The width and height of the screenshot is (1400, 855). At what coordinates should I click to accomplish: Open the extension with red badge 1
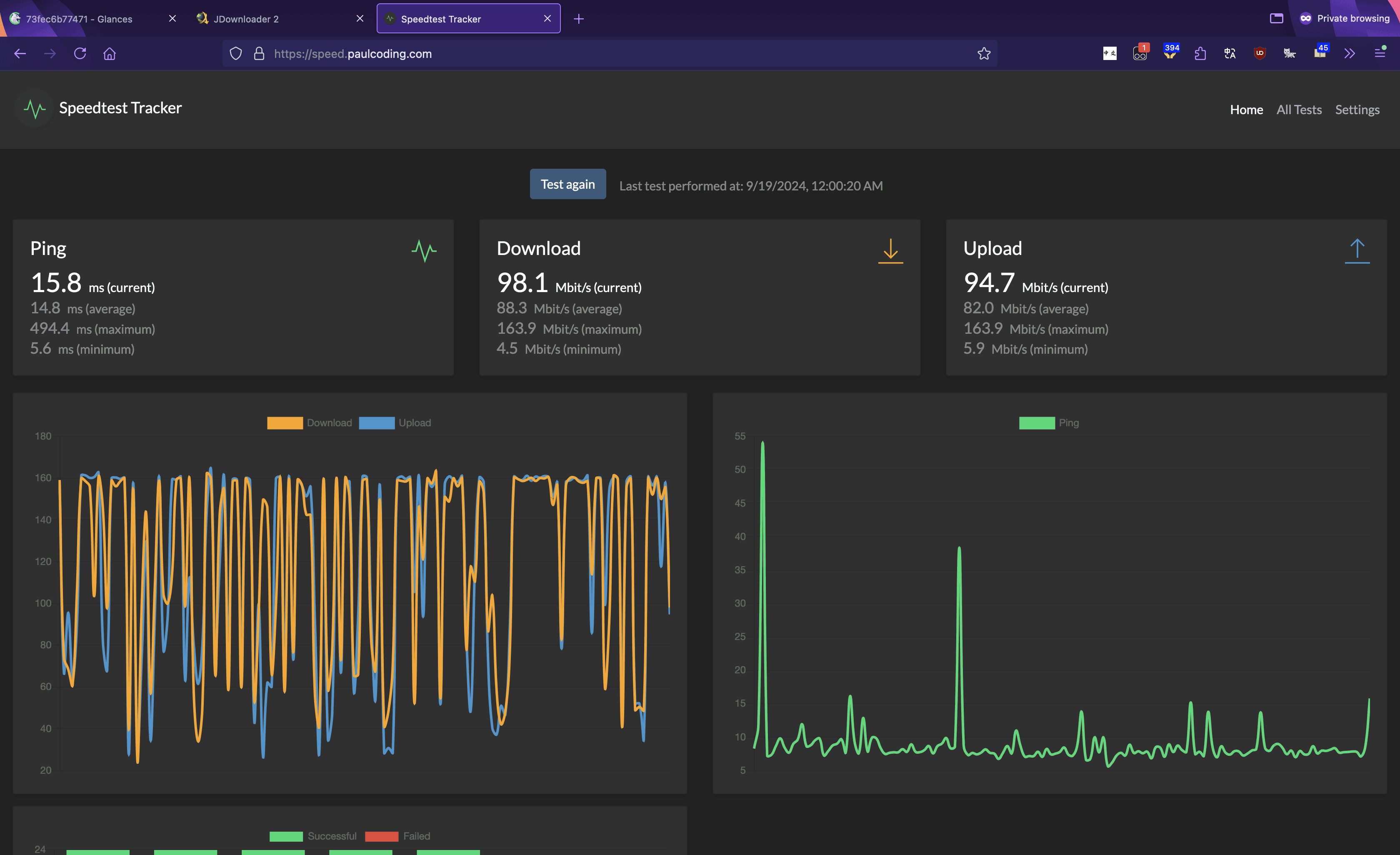click(1140, 52)
